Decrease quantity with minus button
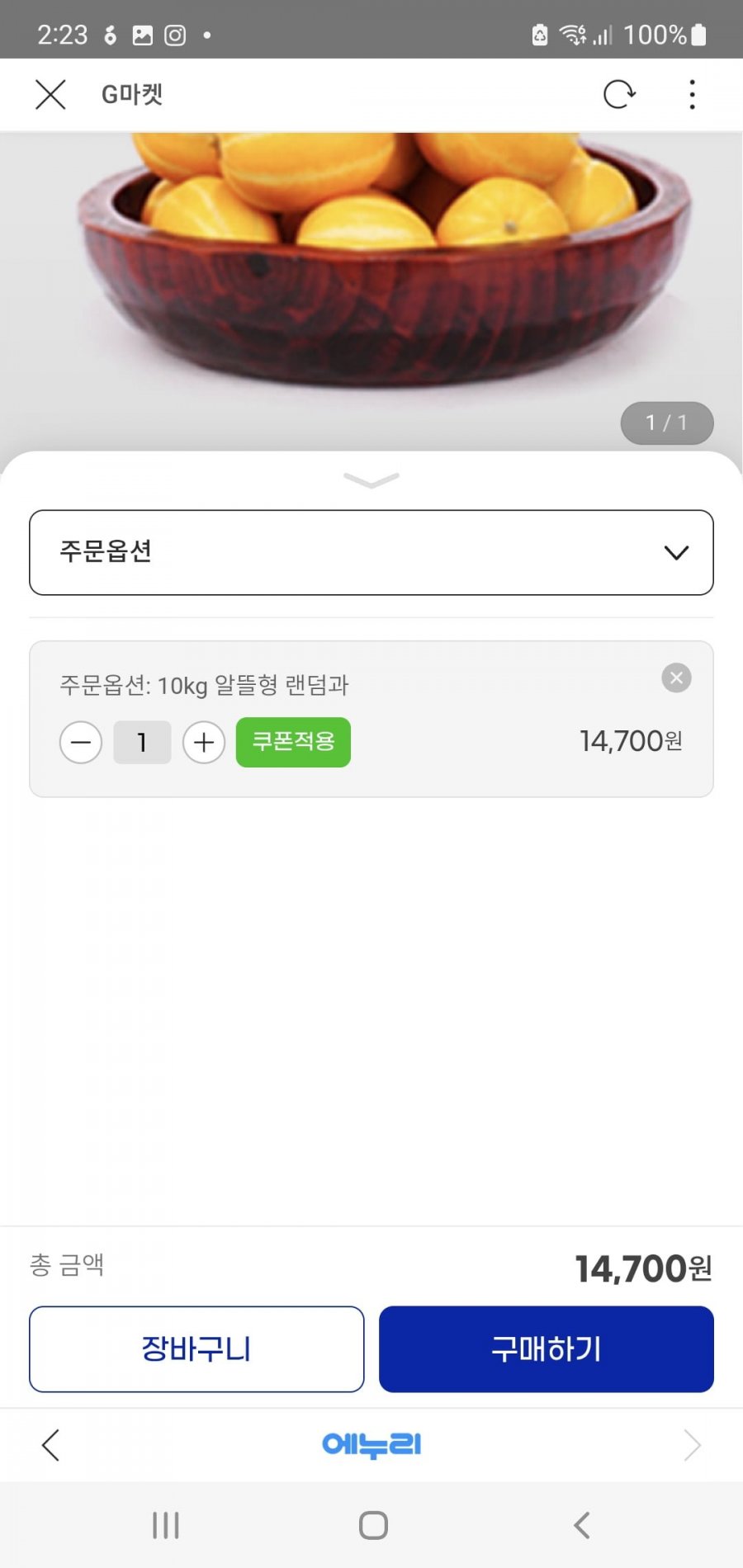The width and height of the screenshot is (743, 1568). (x=81, y=742)
